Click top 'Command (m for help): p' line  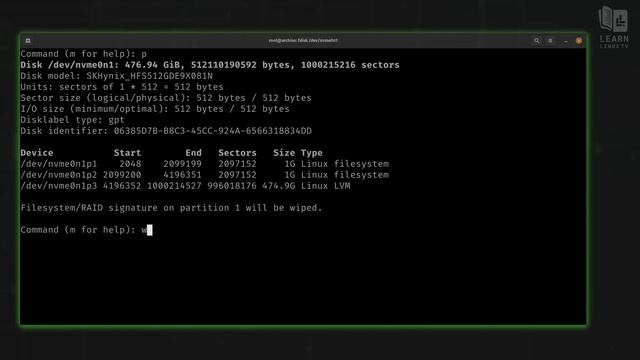[84, 54]
